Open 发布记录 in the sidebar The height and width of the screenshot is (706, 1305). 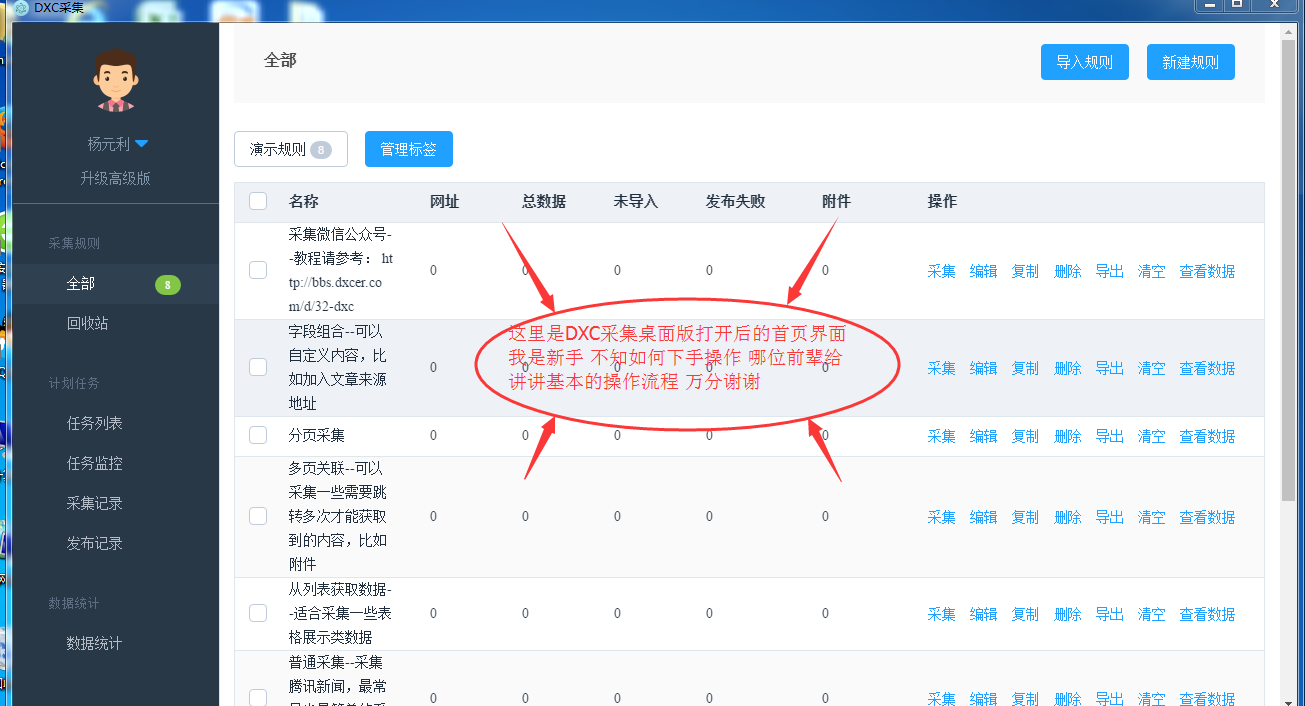click(95, 543)
